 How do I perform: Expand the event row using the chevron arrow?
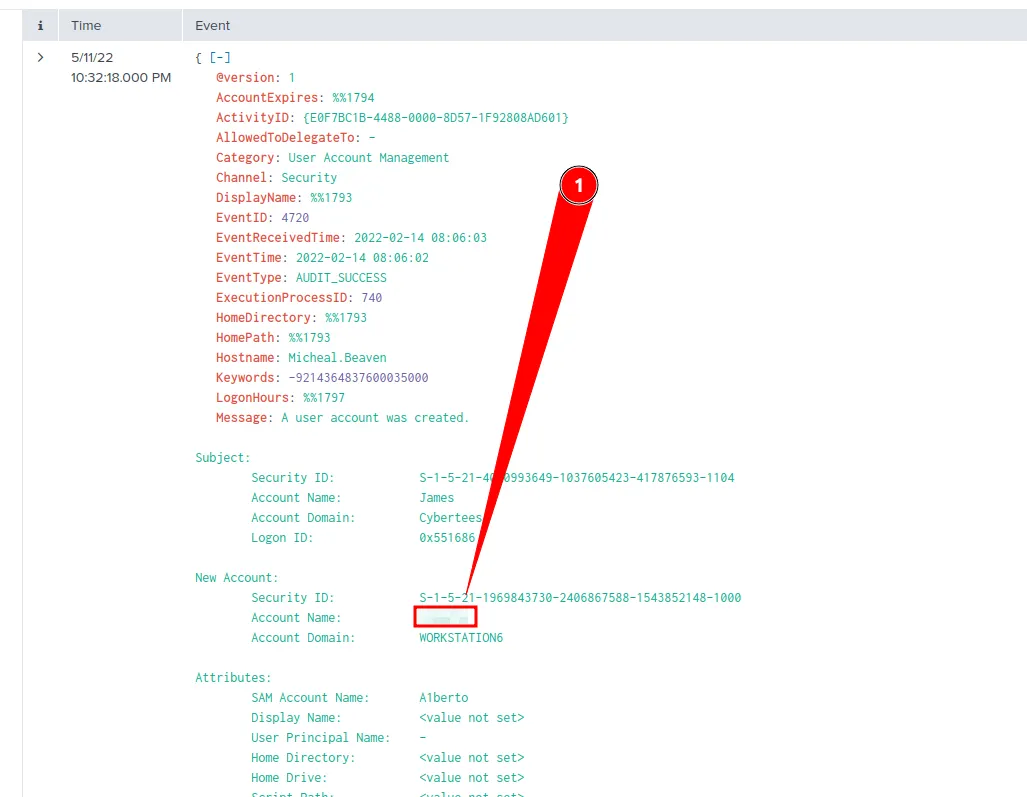click(40, 57)
